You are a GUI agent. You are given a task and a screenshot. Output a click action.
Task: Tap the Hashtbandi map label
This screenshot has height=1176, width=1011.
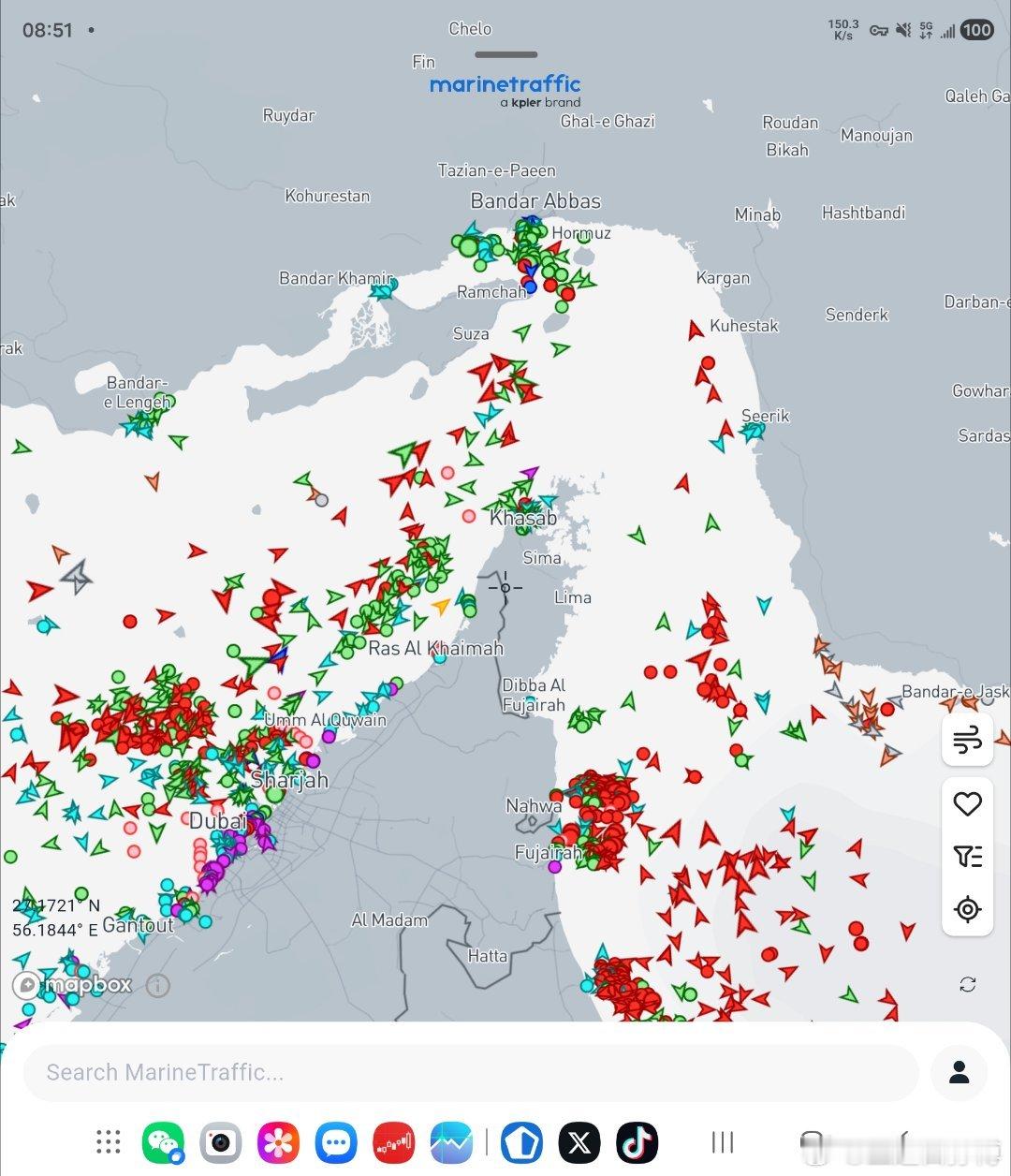click(x=864, y=213)
